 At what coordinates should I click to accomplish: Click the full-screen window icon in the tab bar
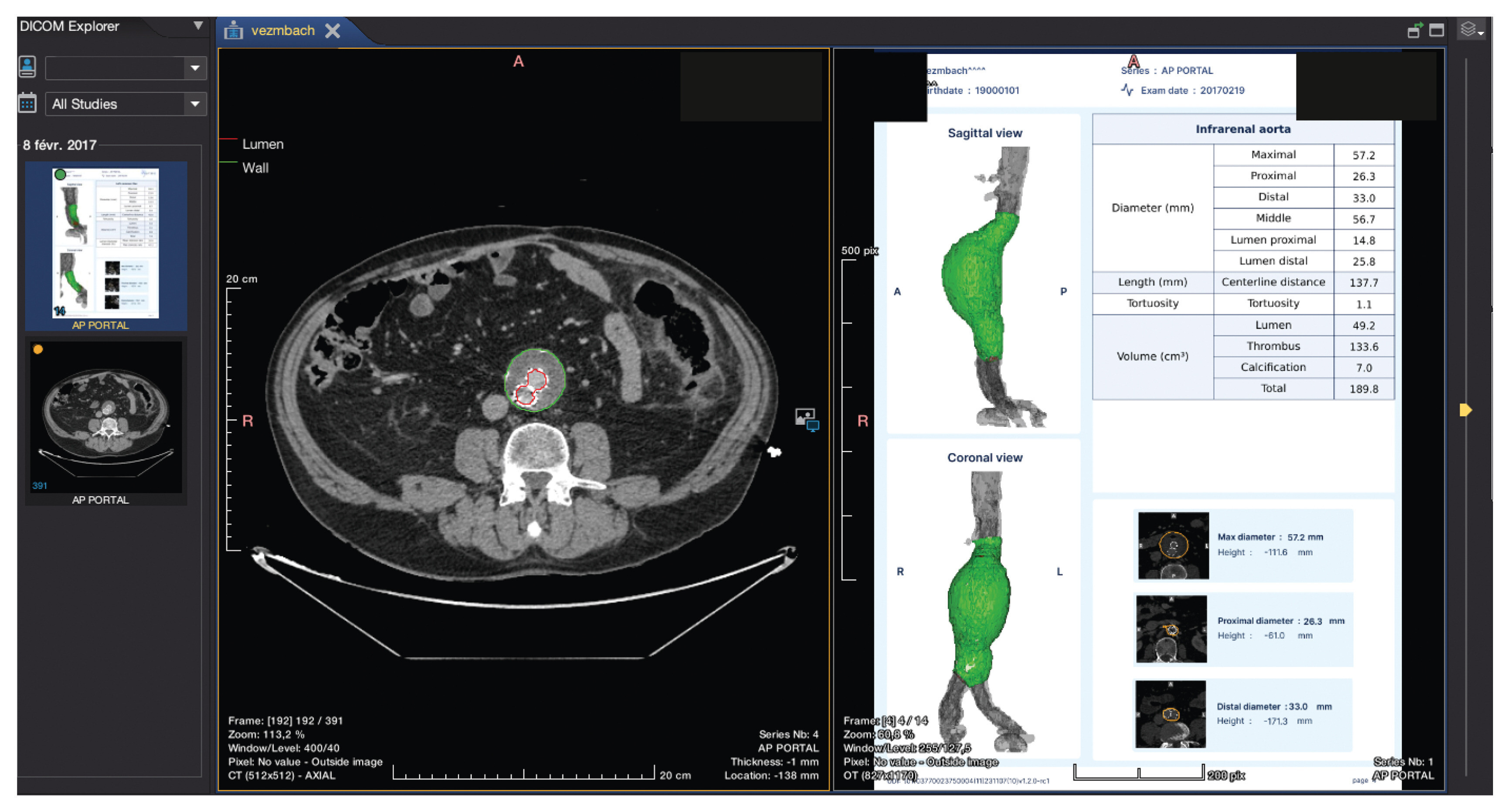(x=1436, y=30)
